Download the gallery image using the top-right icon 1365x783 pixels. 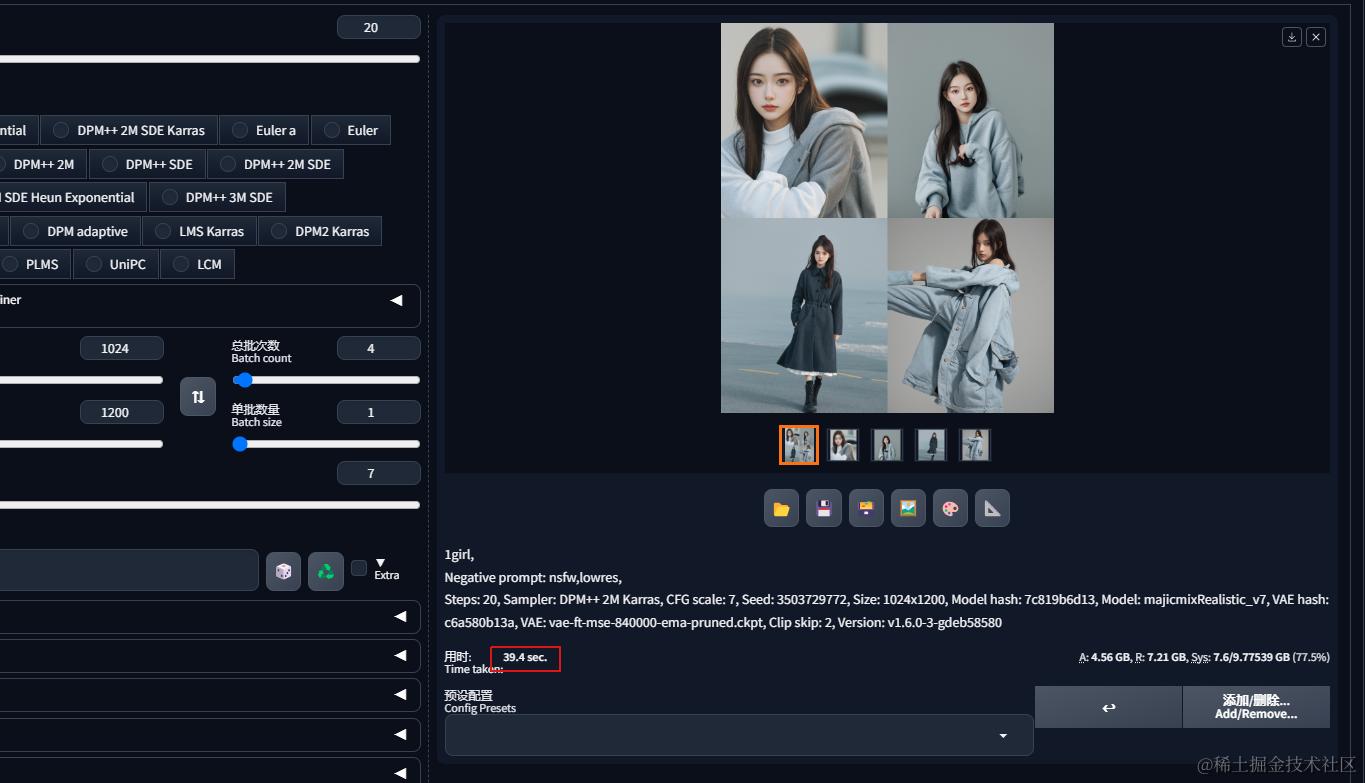1292,37
